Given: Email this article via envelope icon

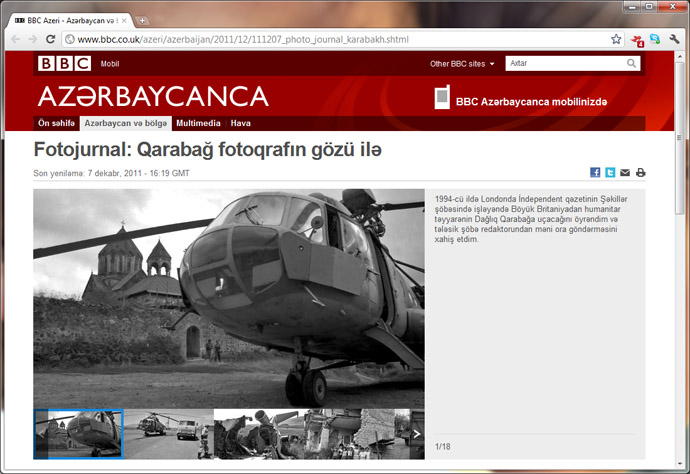Looking at the screenshot, I should pyautogui.click(x=625, y=173).
